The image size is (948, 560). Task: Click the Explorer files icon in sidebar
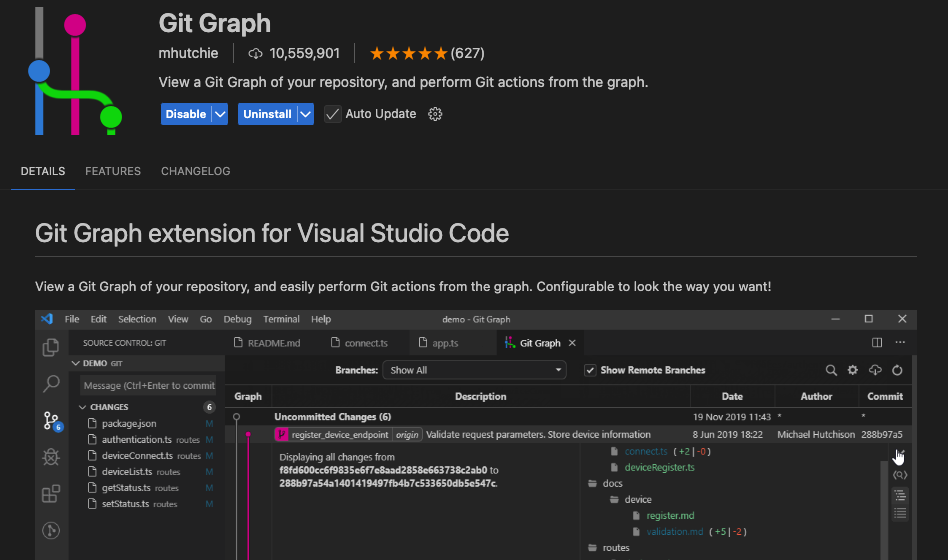tap(51, 347)
